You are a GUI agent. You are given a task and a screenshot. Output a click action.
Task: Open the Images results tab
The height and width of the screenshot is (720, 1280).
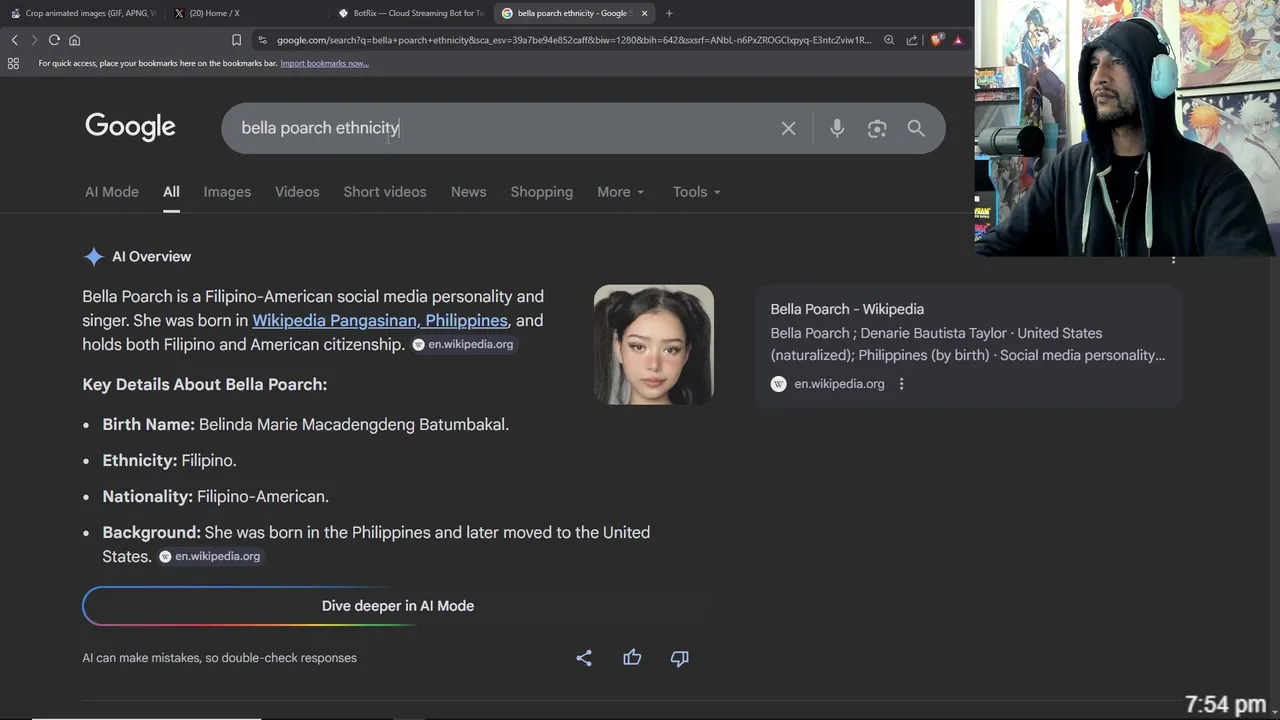(227, 192)
